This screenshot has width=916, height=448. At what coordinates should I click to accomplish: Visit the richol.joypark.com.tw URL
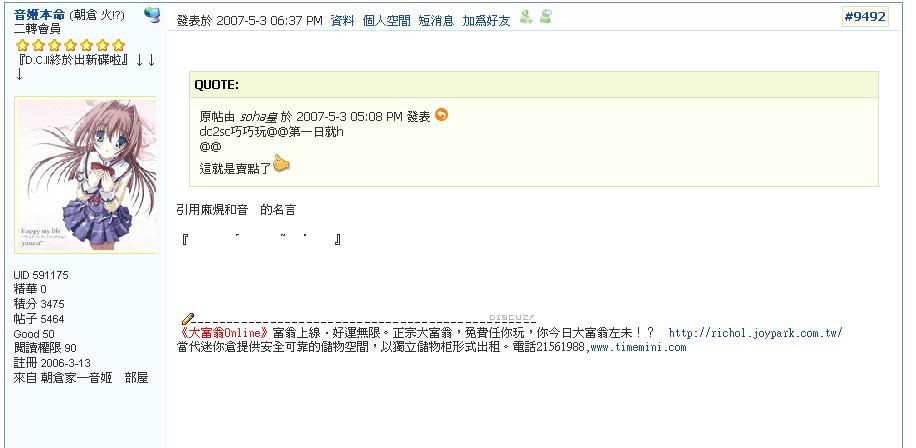tap(755, 334)
